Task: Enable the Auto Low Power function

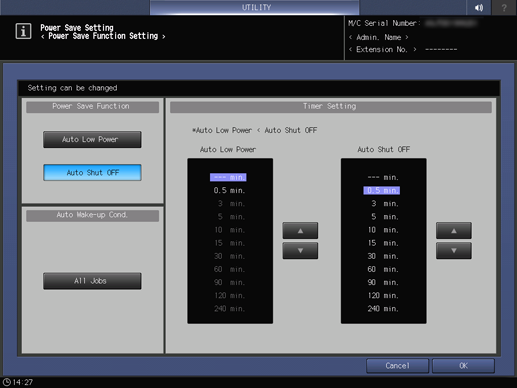Action: coord(92,139)
